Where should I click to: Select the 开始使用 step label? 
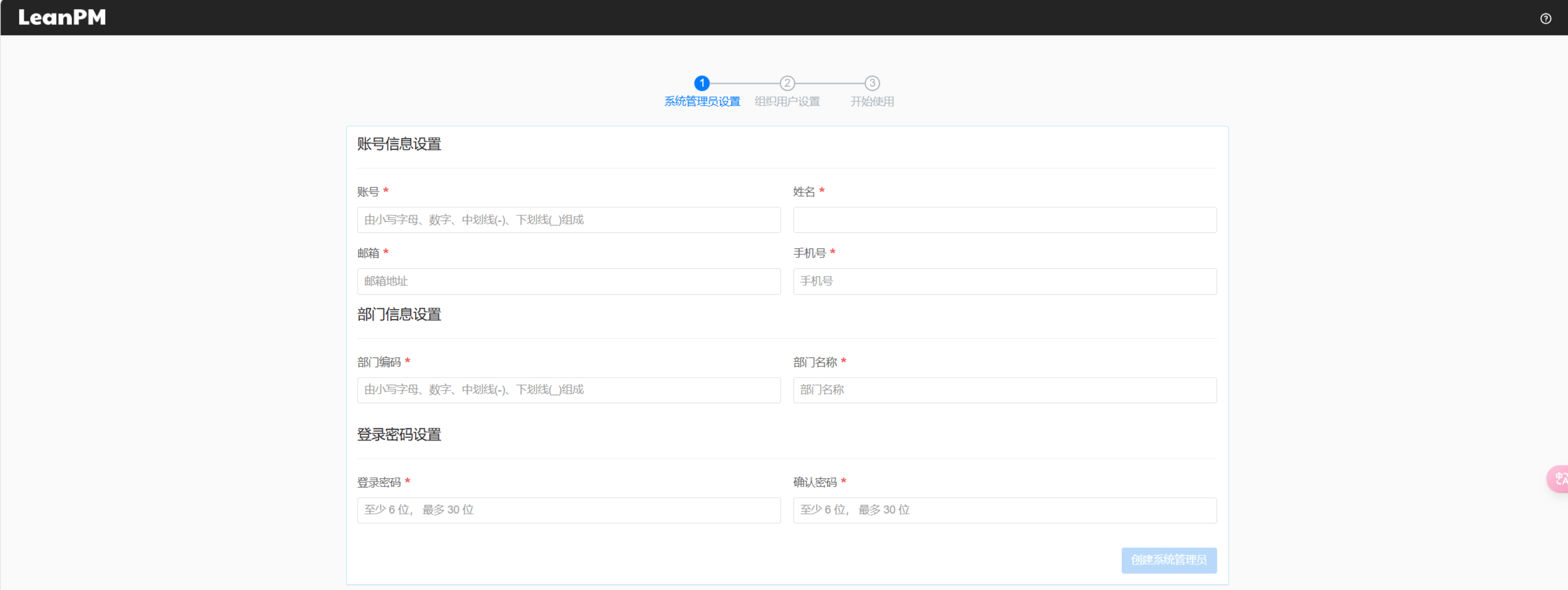[x=872, y=102]
